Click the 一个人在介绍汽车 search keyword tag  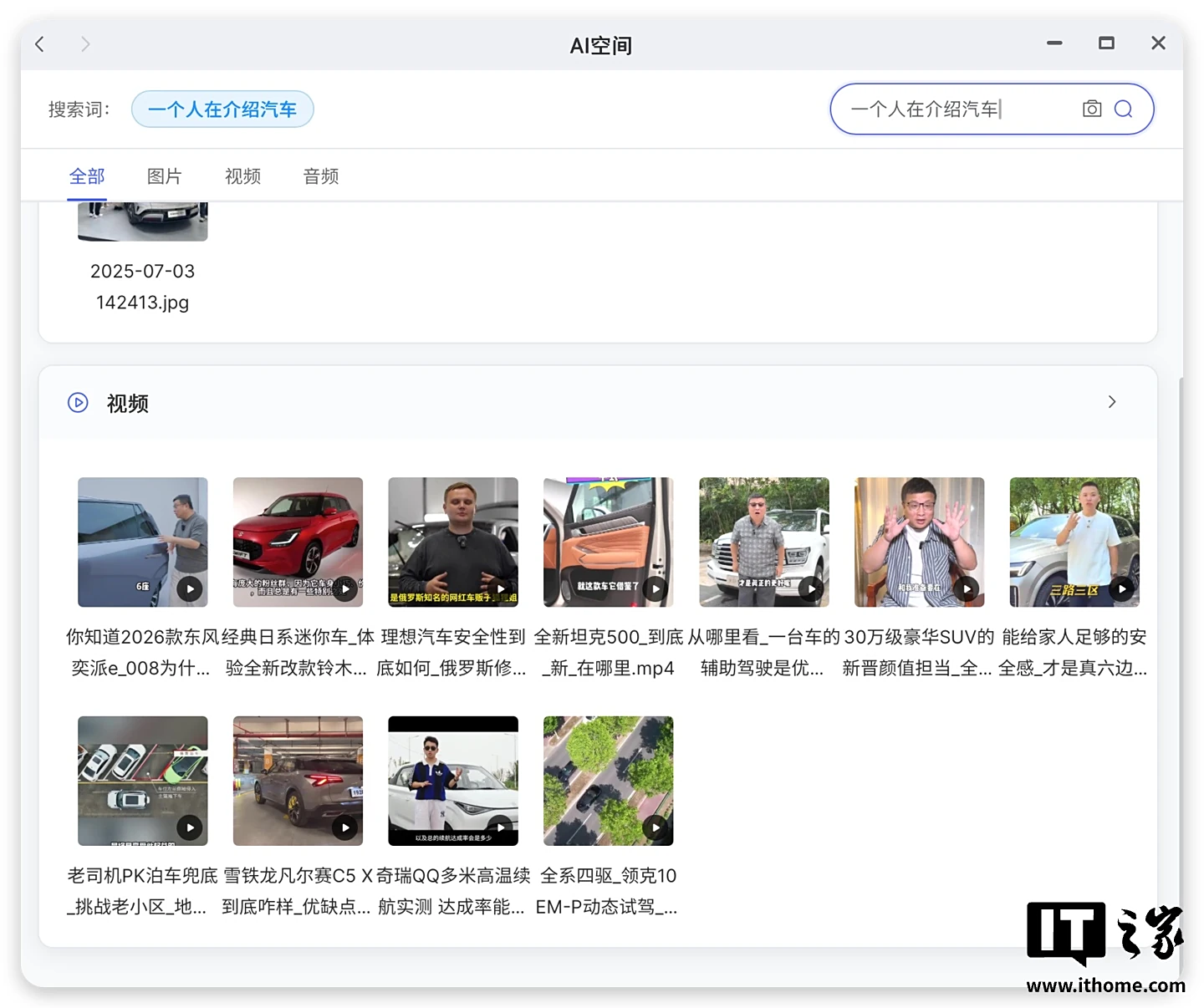[222, 109]
